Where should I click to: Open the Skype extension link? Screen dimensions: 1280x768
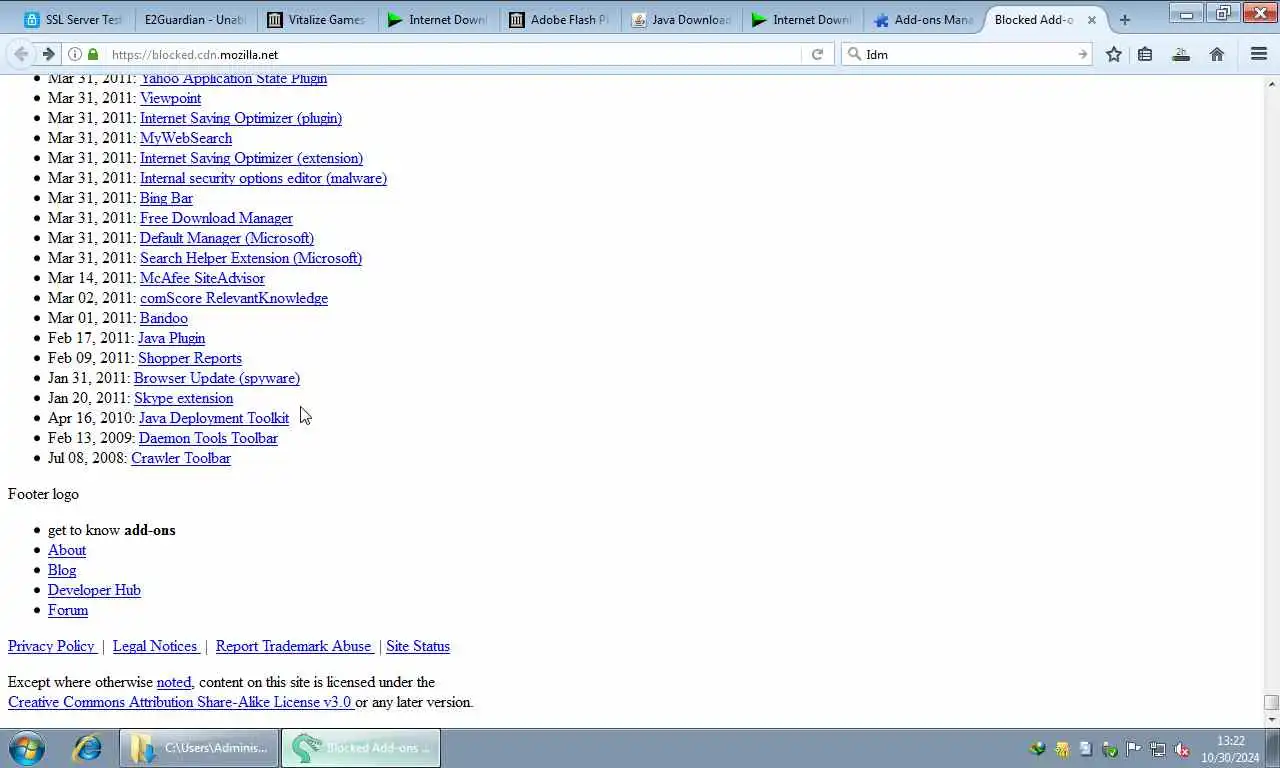(x=183, y=398)
